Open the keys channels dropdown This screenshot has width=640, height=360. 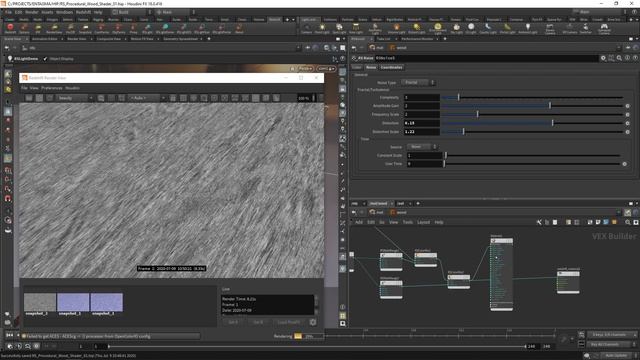pos(612,335)
